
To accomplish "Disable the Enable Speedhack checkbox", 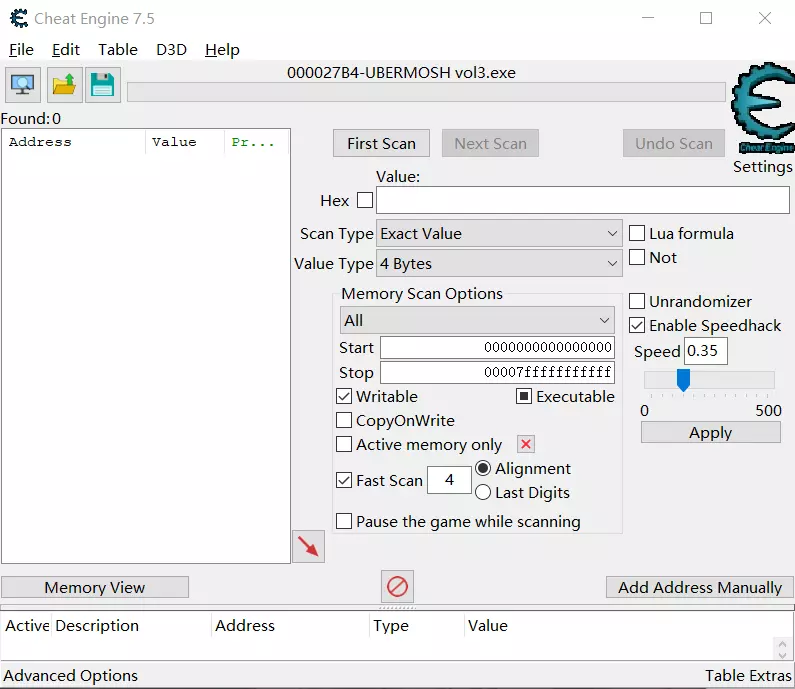I will point(637,325).
